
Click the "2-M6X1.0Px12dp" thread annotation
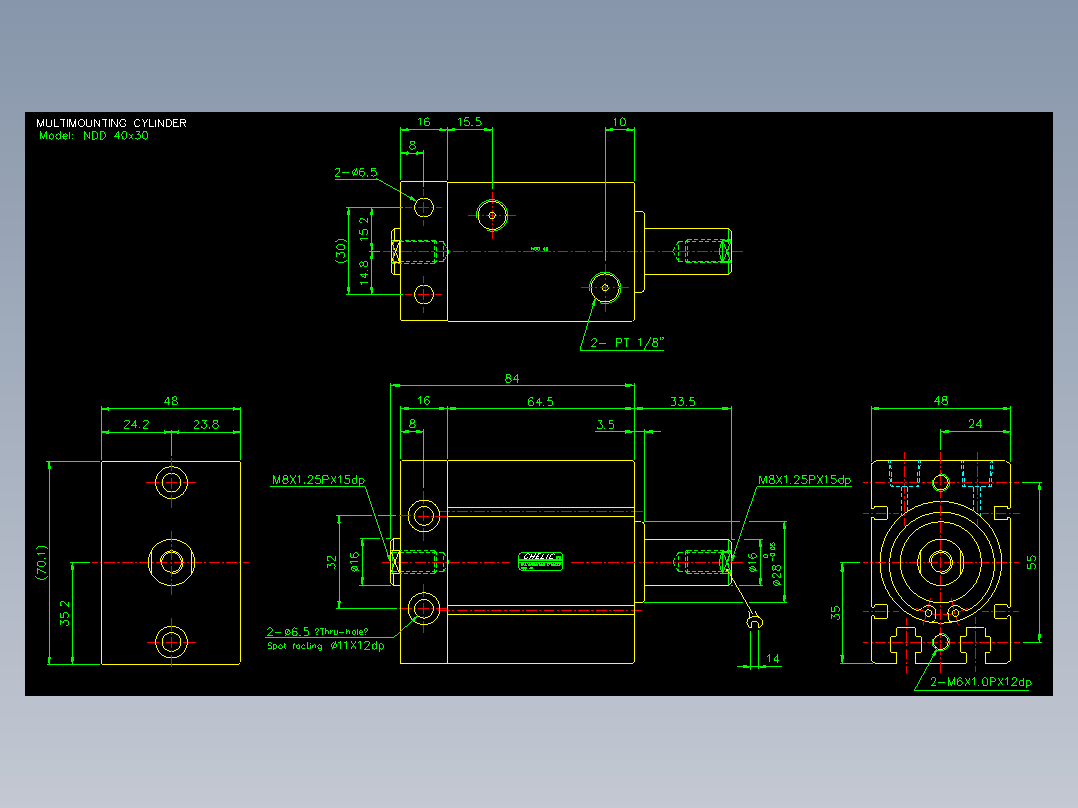tap(981, 682)
